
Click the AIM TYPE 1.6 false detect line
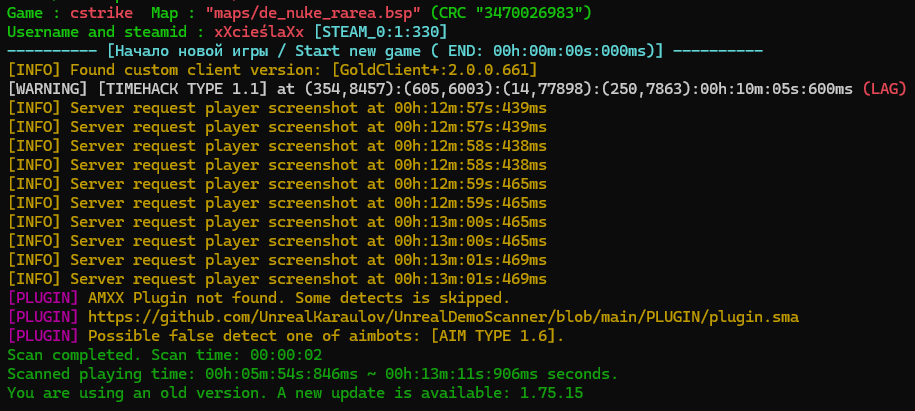(286, 336)
